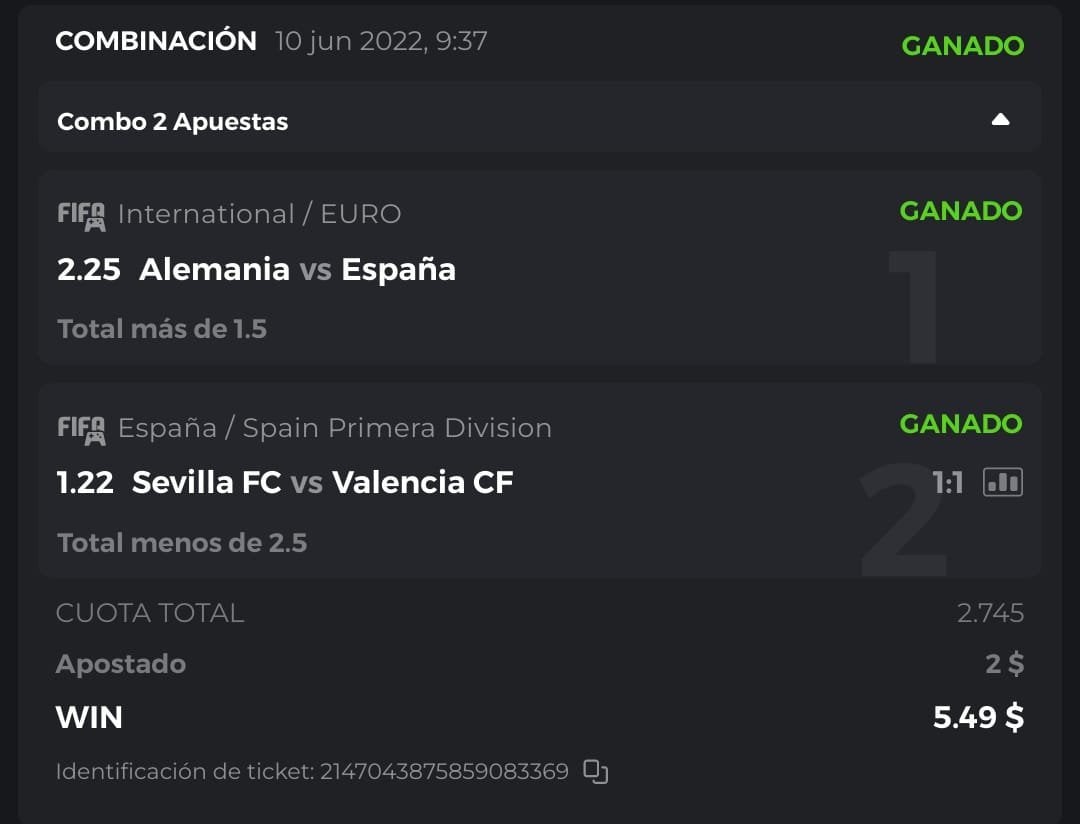This screenshot has width=1080, height=824.
Task: Open the Sevilla FC vs Valencia CF match
Action: pos(322,483)
